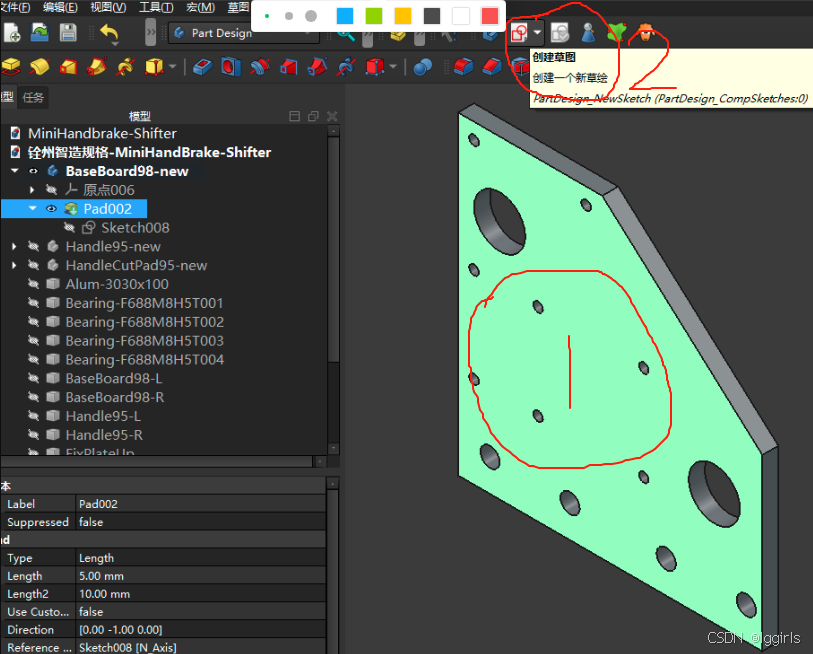This screenshot has height=654, width=813.
Task: Open the 视图(V) menu
Action: 108,7
